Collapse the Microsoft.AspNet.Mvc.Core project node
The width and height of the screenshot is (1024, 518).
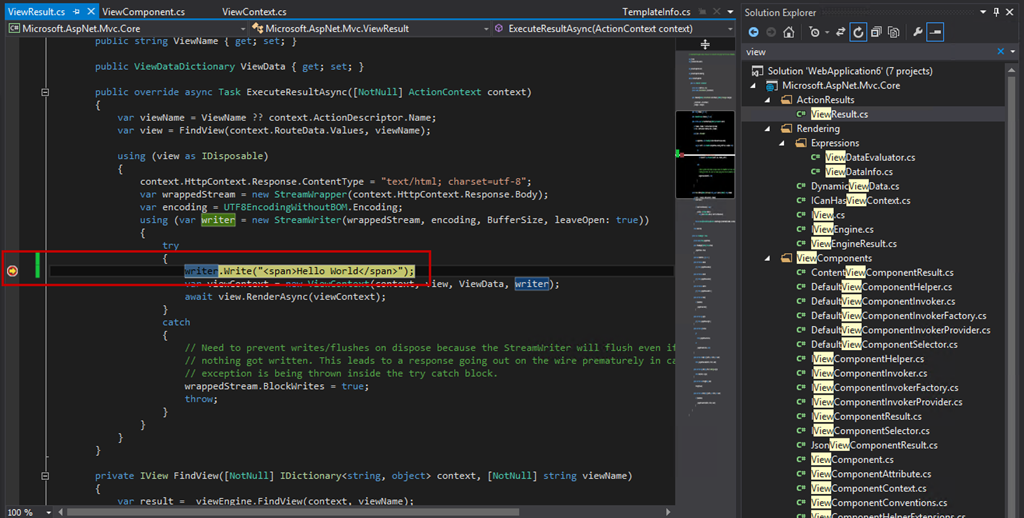[x=753, y=86]
